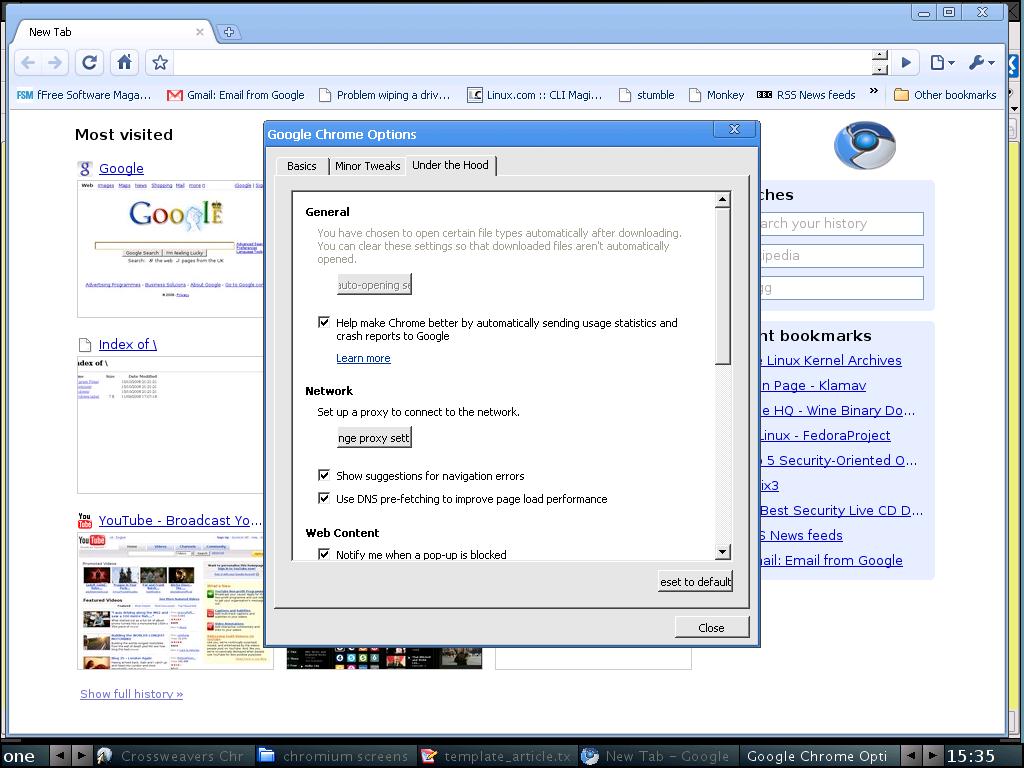Screen dimensions: 1024x768
Task: Open the Wine HQ - Wine Binary Downloads link
Action: click(x=838, y=411)
